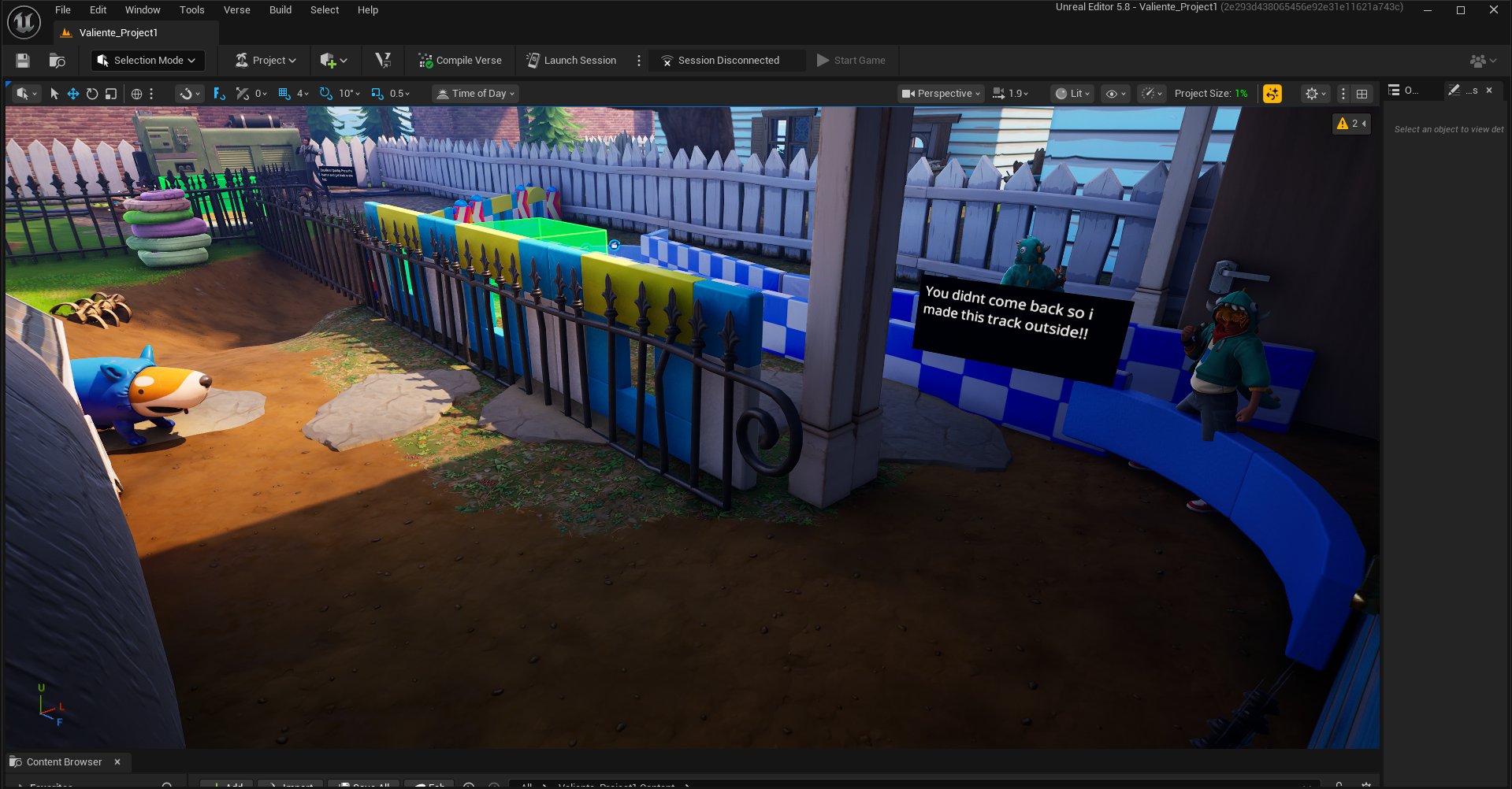
Task: Click the Launch Session button
Action: pos(572,61)
